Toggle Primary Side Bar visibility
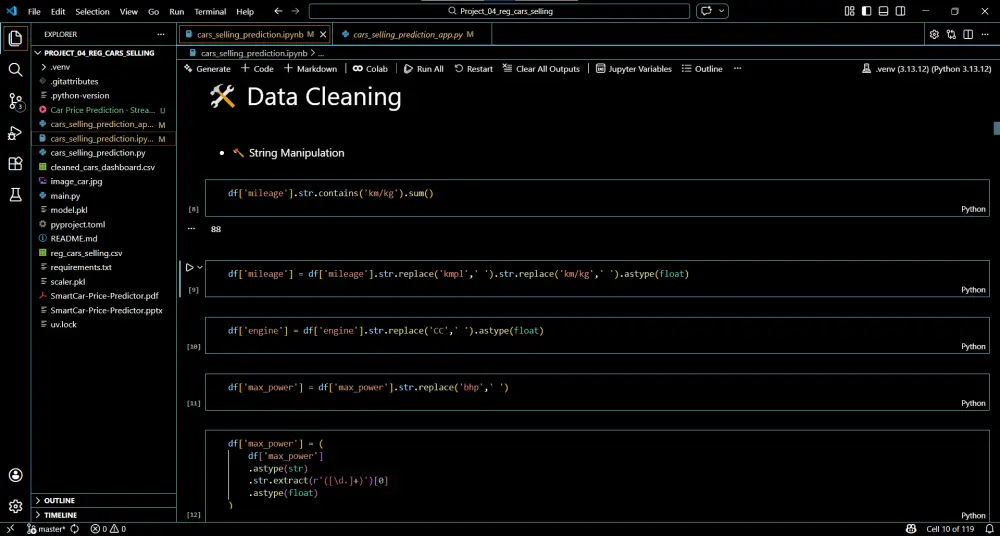This screenshot has height=536, width=1000. [x=867, y=11]
